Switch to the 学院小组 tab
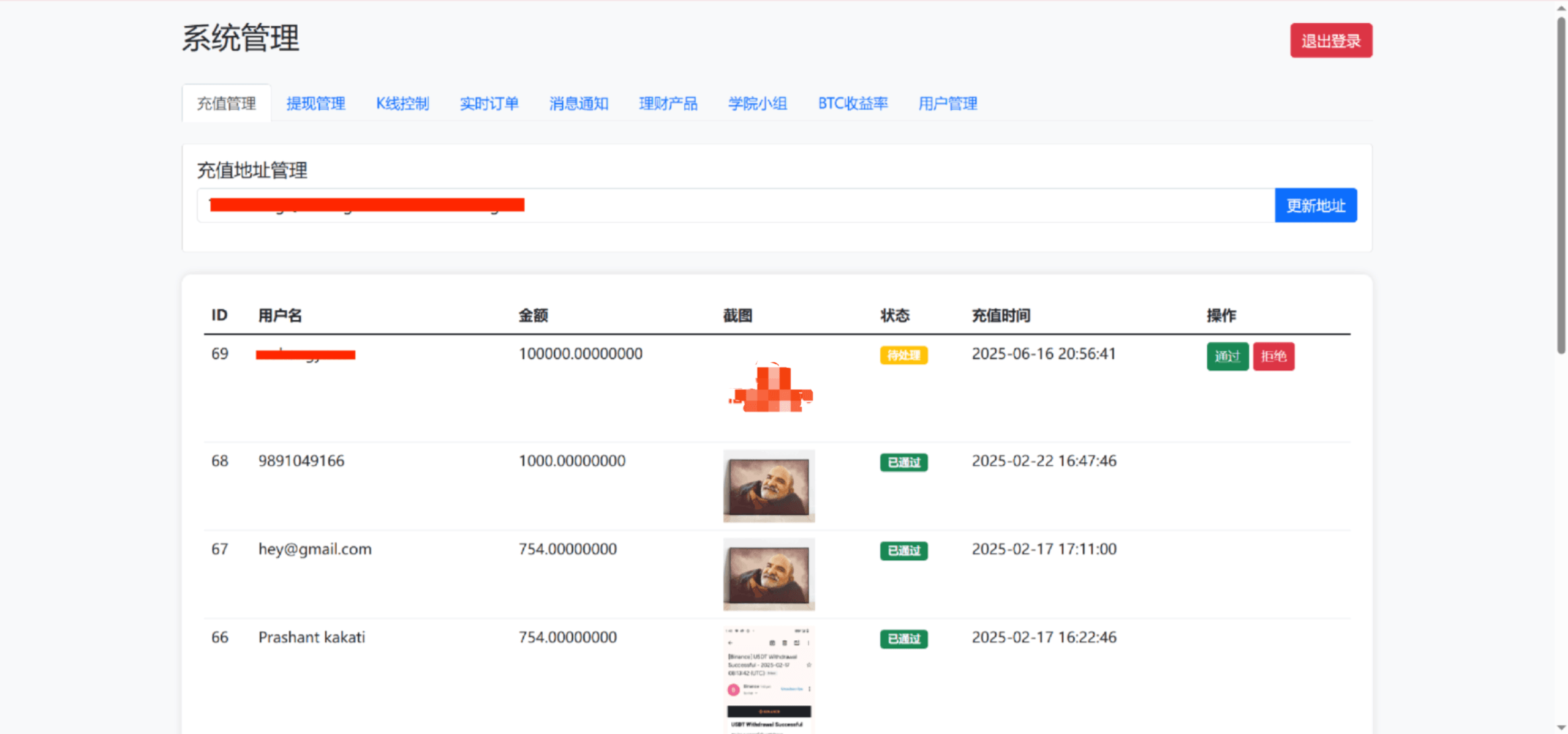Image resolution: width=1568 pixels, height=734 pixels. click(x=757, y=103)
